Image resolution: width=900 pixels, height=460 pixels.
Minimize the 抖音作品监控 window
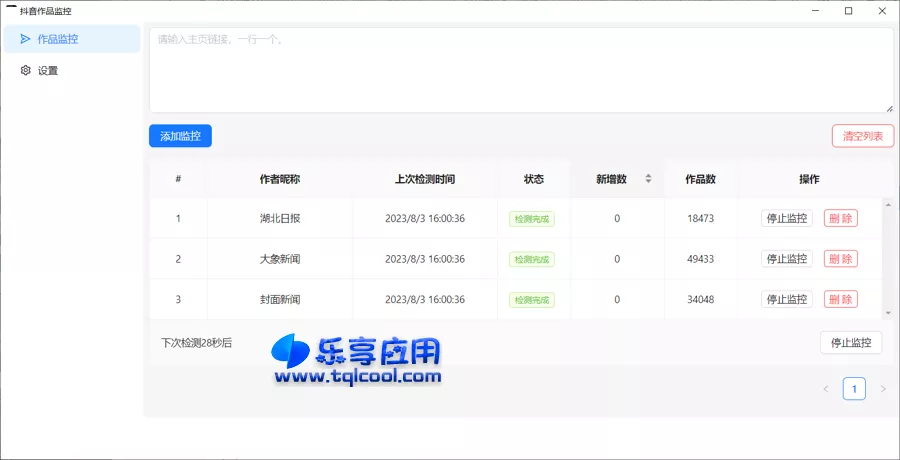coord(815,10)
